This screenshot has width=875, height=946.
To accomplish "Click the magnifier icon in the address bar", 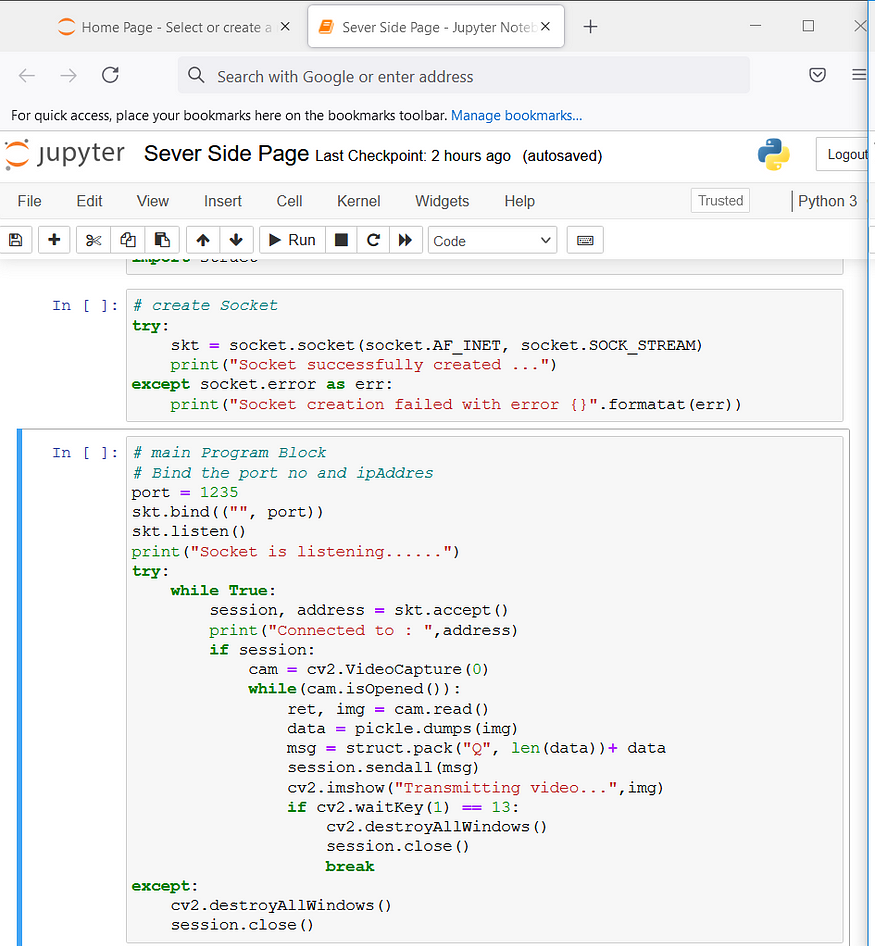I will [196, 75].
